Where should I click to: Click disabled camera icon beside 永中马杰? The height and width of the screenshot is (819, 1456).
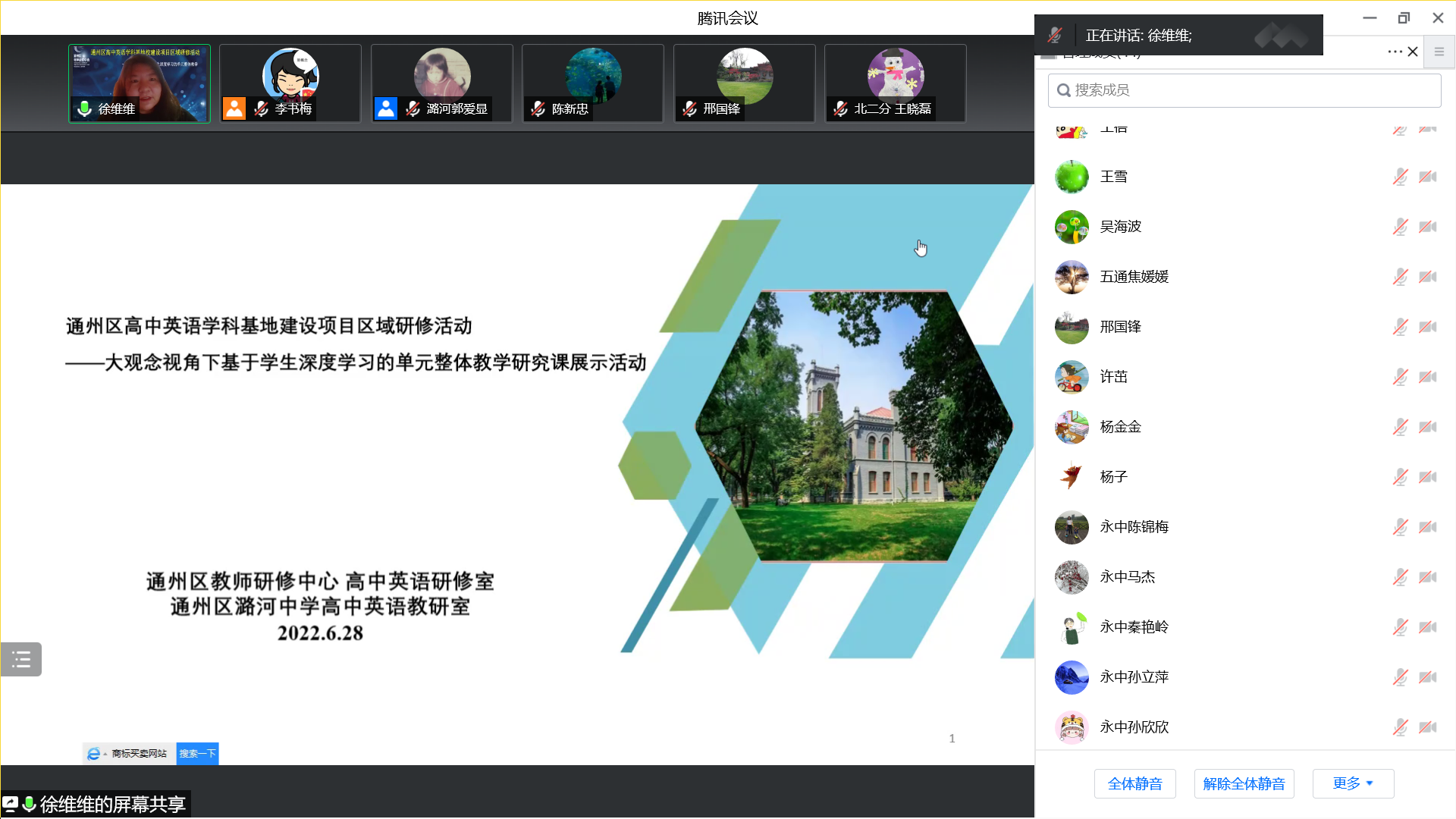click(1428, 577)
